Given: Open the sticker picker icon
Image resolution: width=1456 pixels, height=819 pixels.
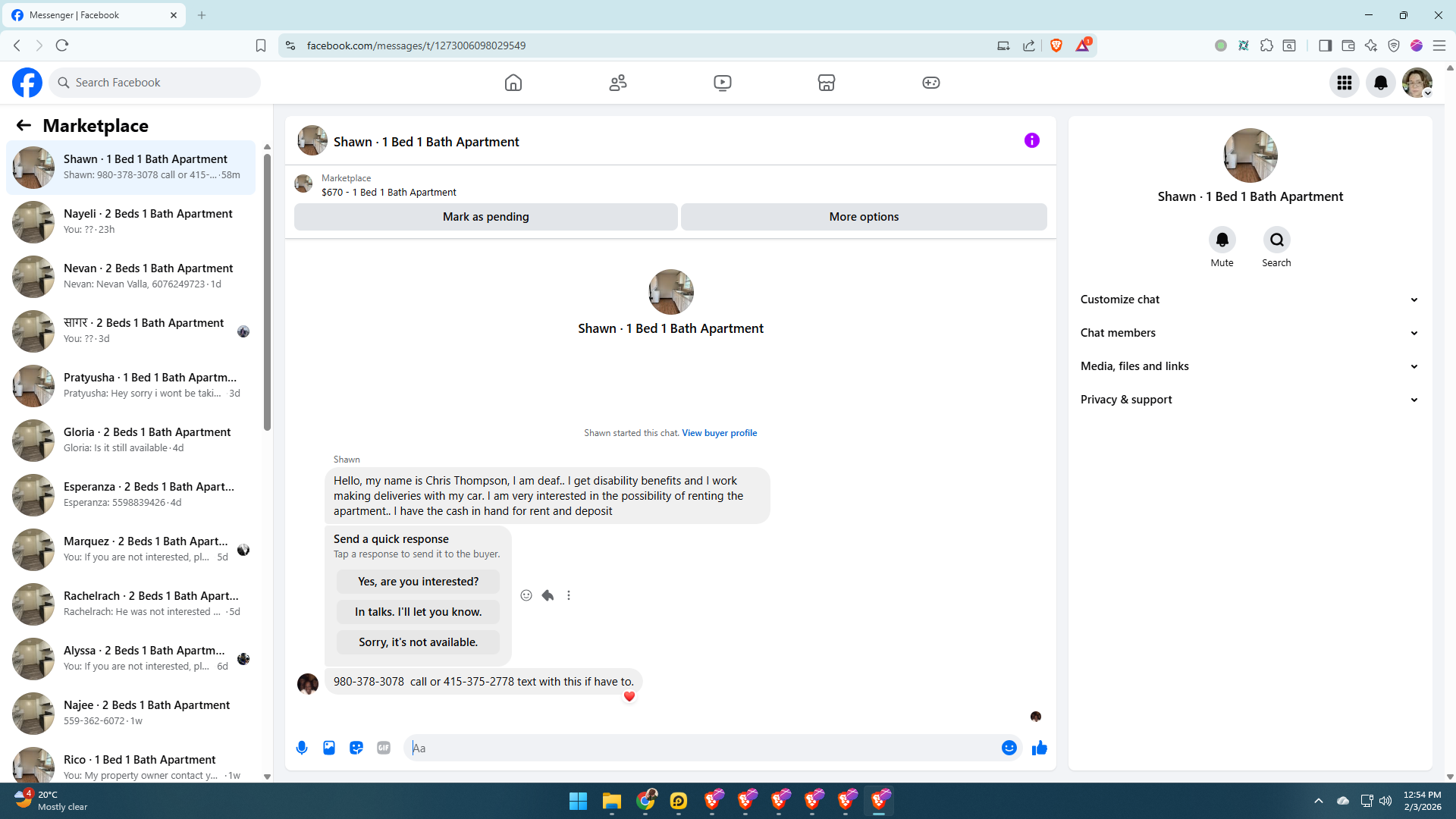Looking at the screenshot, I should [x=356, y=748].
